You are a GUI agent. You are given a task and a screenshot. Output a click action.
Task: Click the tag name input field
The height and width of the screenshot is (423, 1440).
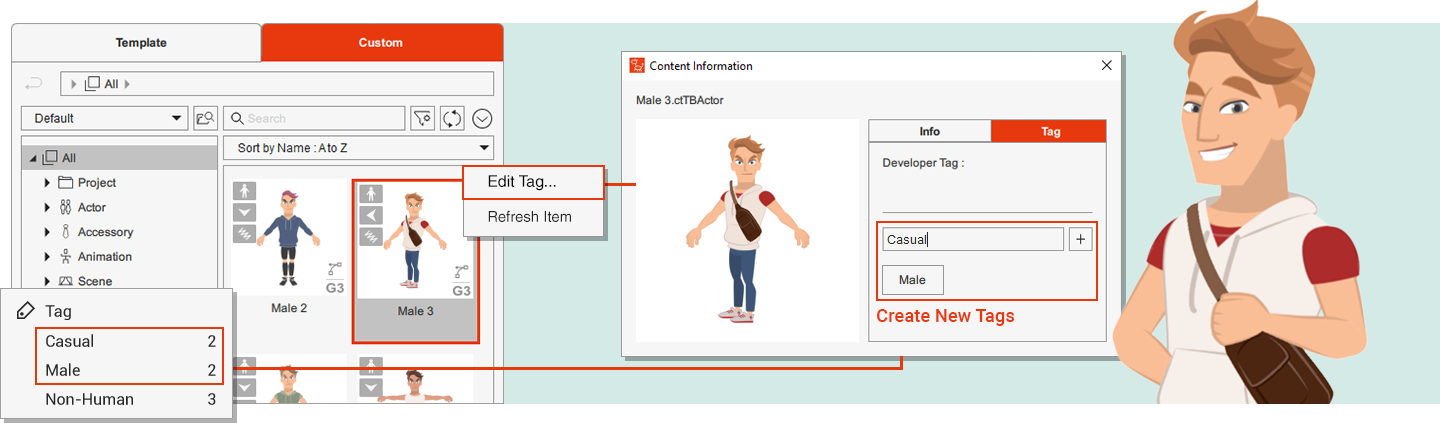[972, 239]
